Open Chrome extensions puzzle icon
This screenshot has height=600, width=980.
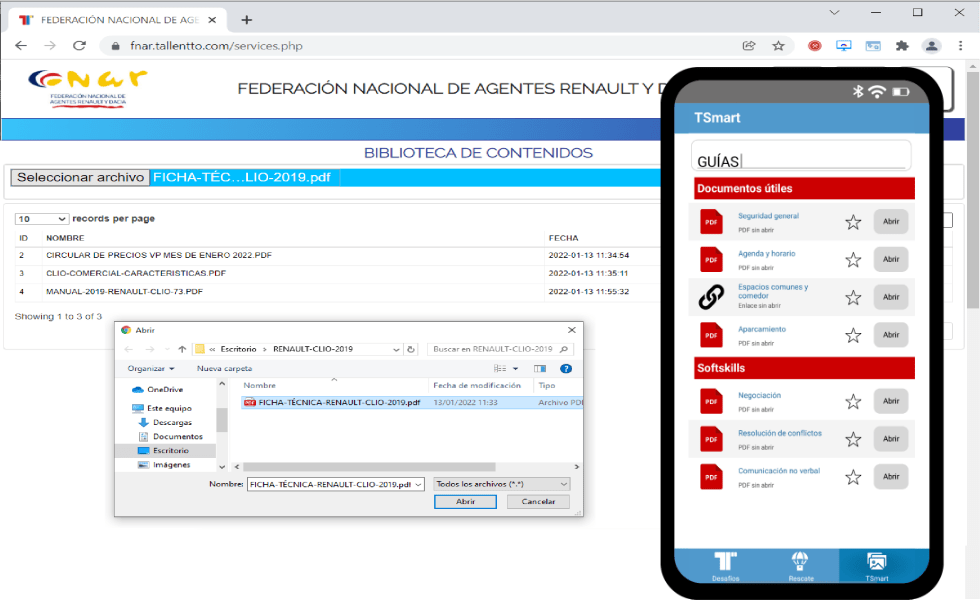pos(902,46)
